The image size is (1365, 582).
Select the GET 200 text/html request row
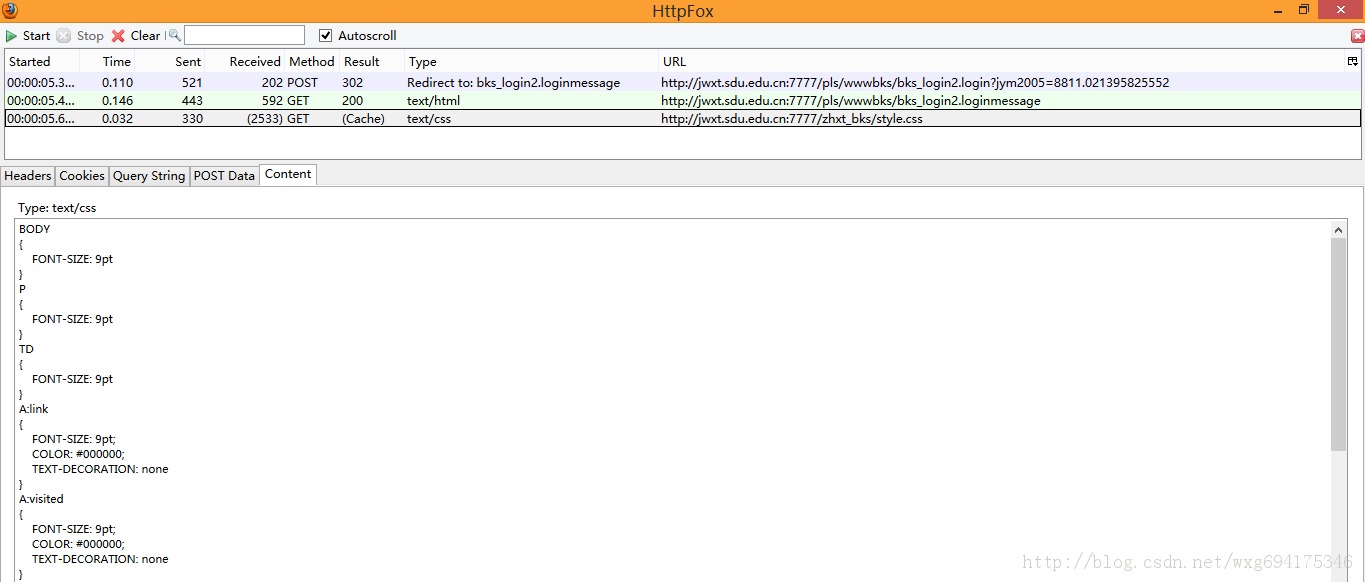pos(683,101)
